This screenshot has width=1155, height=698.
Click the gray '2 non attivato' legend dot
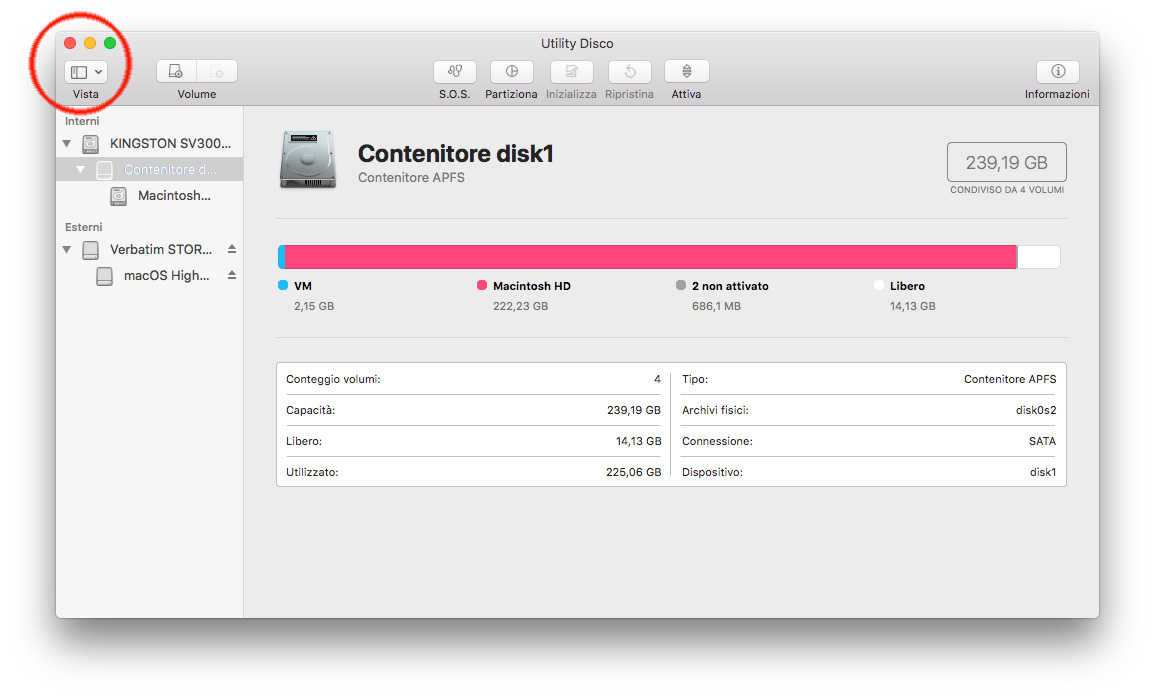point(681,285)
